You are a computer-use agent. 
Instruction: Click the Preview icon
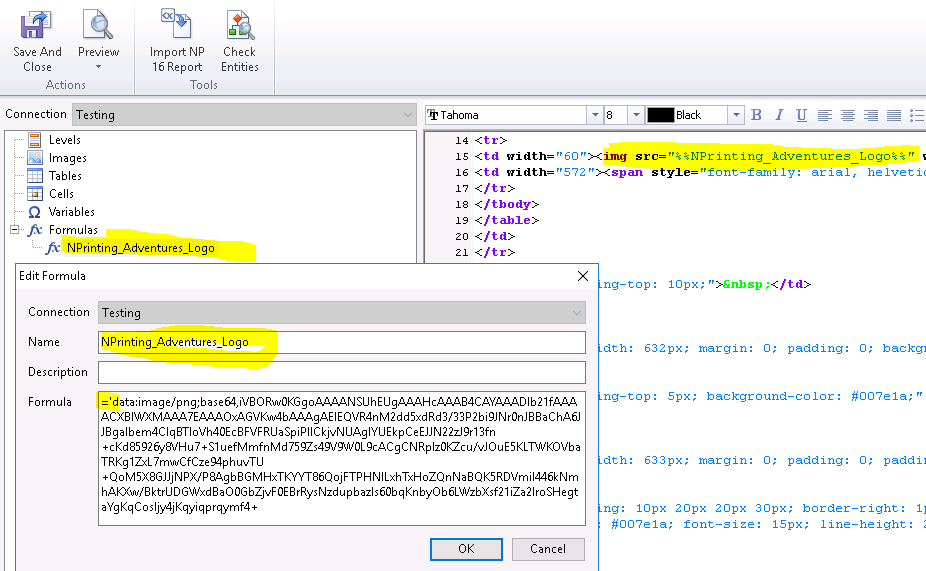pos(98,25)
